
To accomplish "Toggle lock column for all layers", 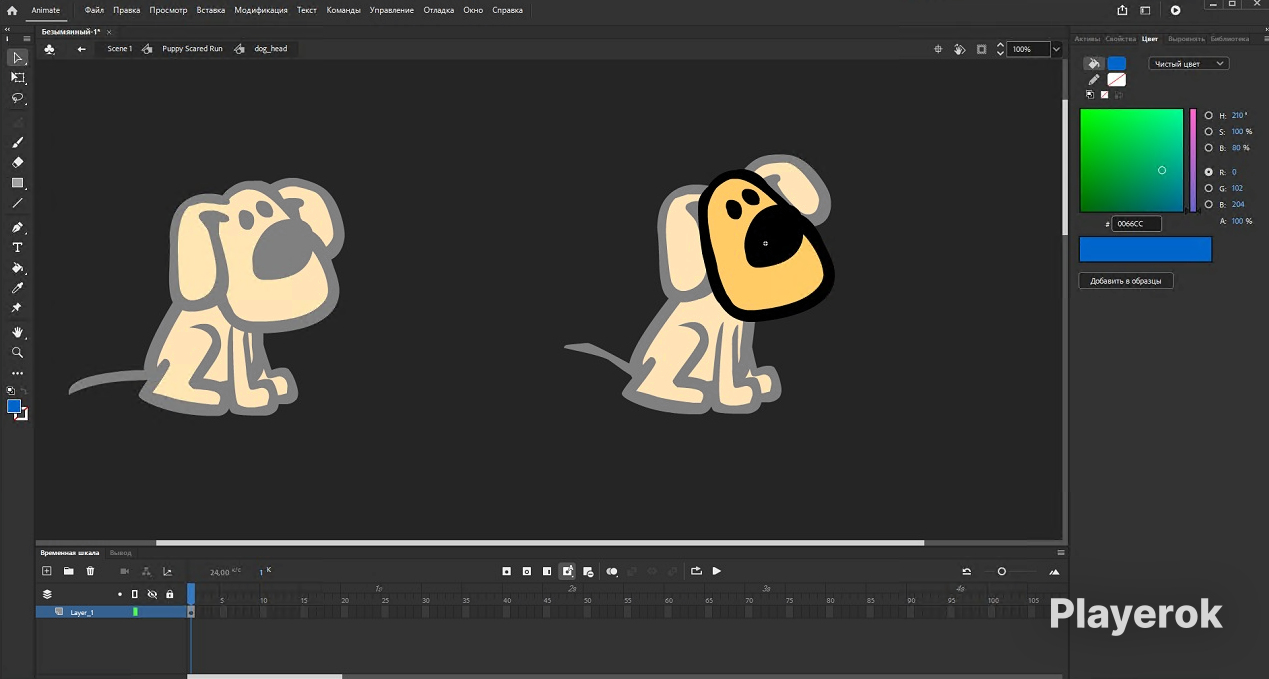I will click(x=169, y=594).
